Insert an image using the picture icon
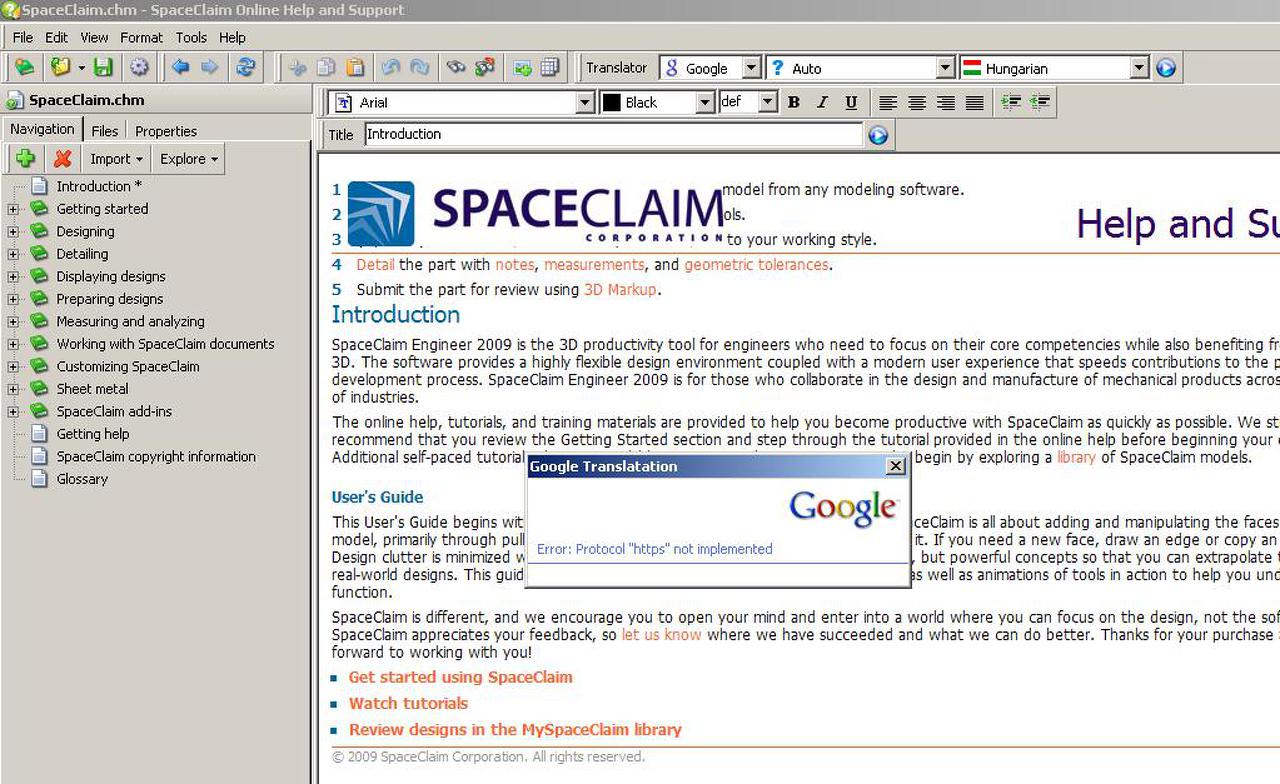Screen dimensions: 1280x784 tap(522, 68)
